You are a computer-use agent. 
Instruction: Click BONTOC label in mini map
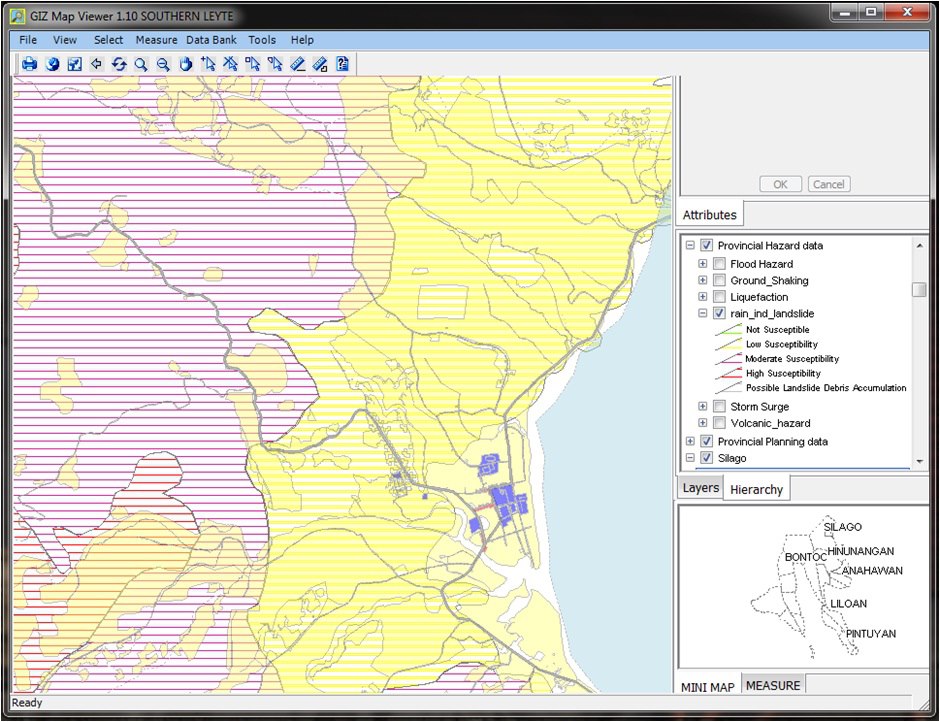click(x=806, y=557)
